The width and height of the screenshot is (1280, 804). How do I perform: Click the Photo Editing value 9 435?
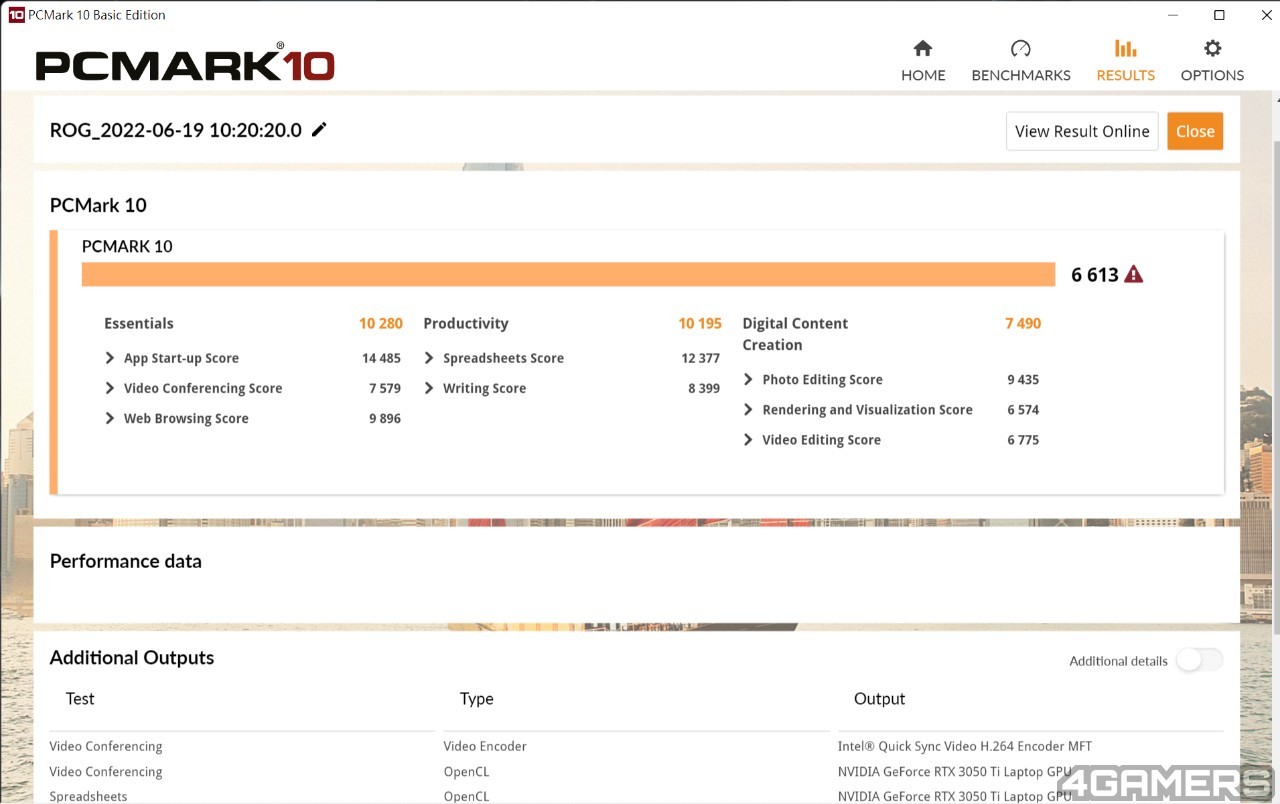pos(1023,379)
